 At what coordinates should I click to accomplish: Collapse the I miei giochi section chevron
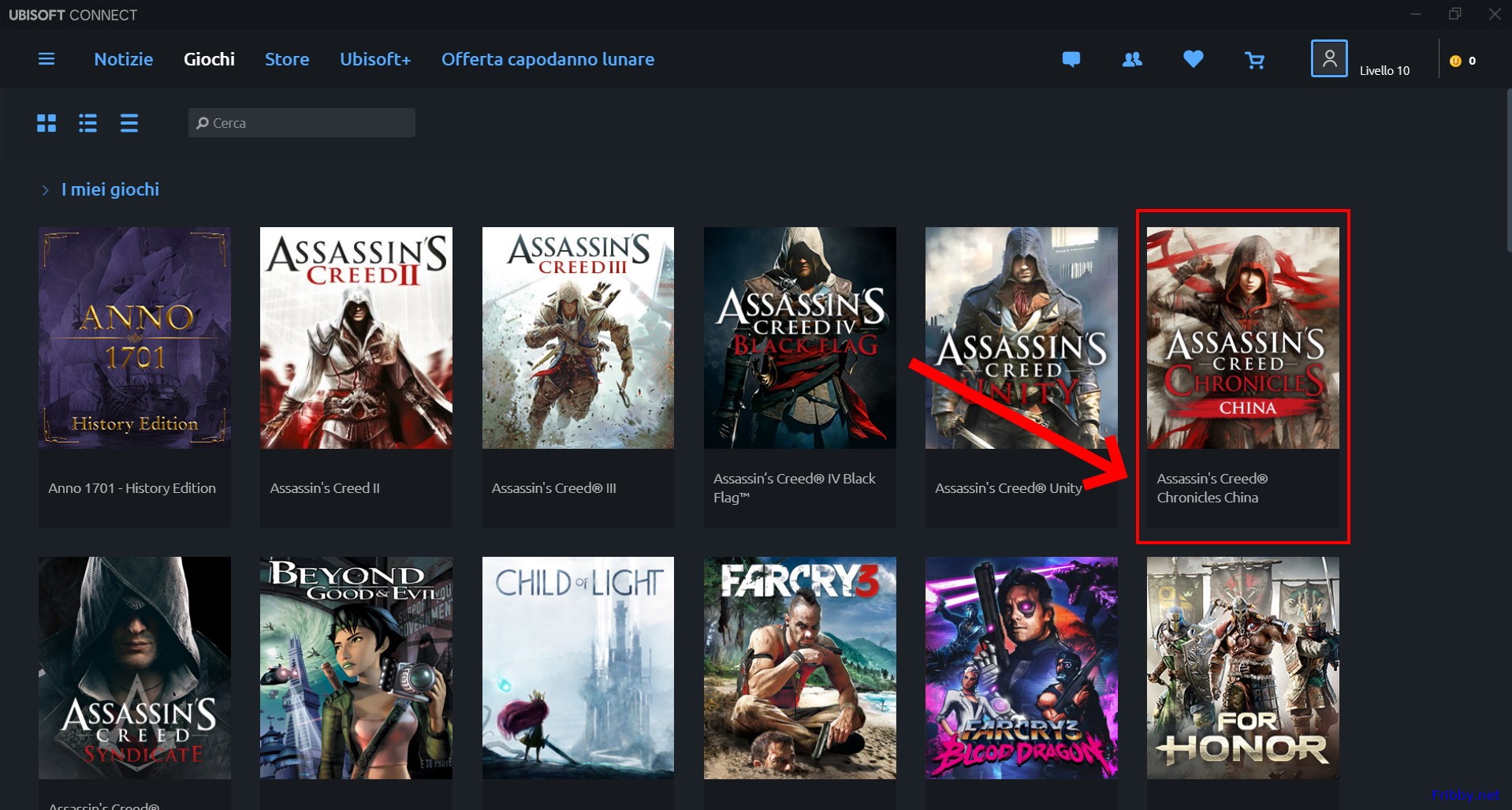pyautogui.click(x=45, y=190)
